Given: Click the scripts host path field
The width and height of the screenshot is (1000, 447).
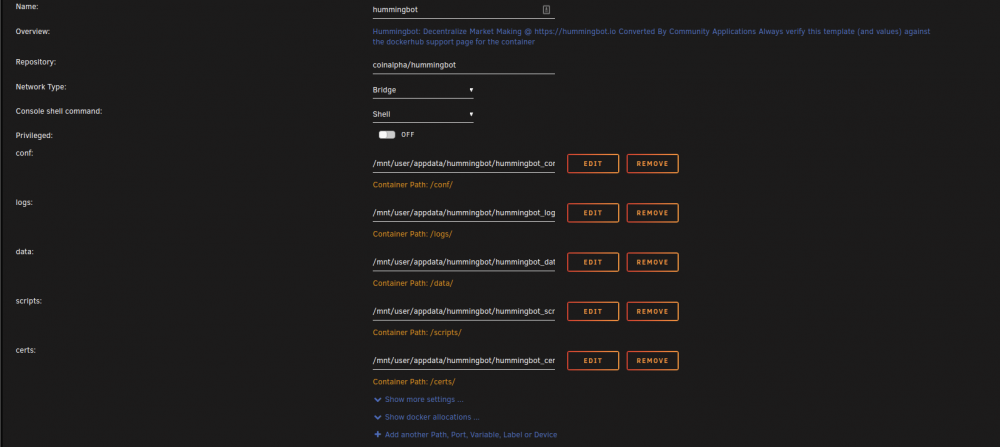Looking at the screenshot, I should pos(464,311).
